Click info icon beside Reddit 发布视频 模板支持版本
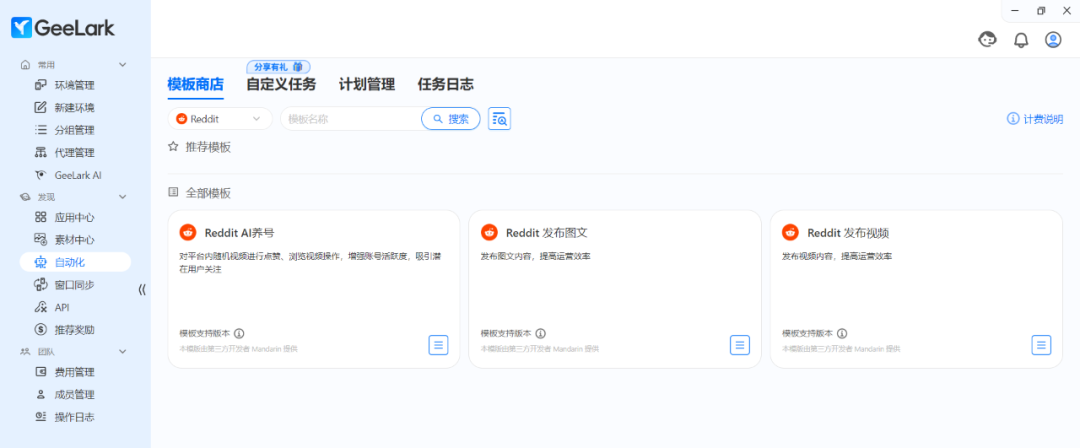This screenshot has width=1080, height=448. tap(842, 333)
